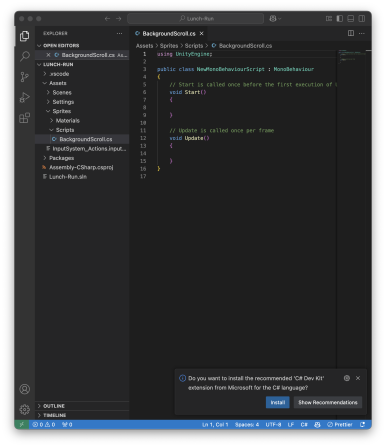Expand the Settings folder
386x447 pixels.
coord(82,102)
